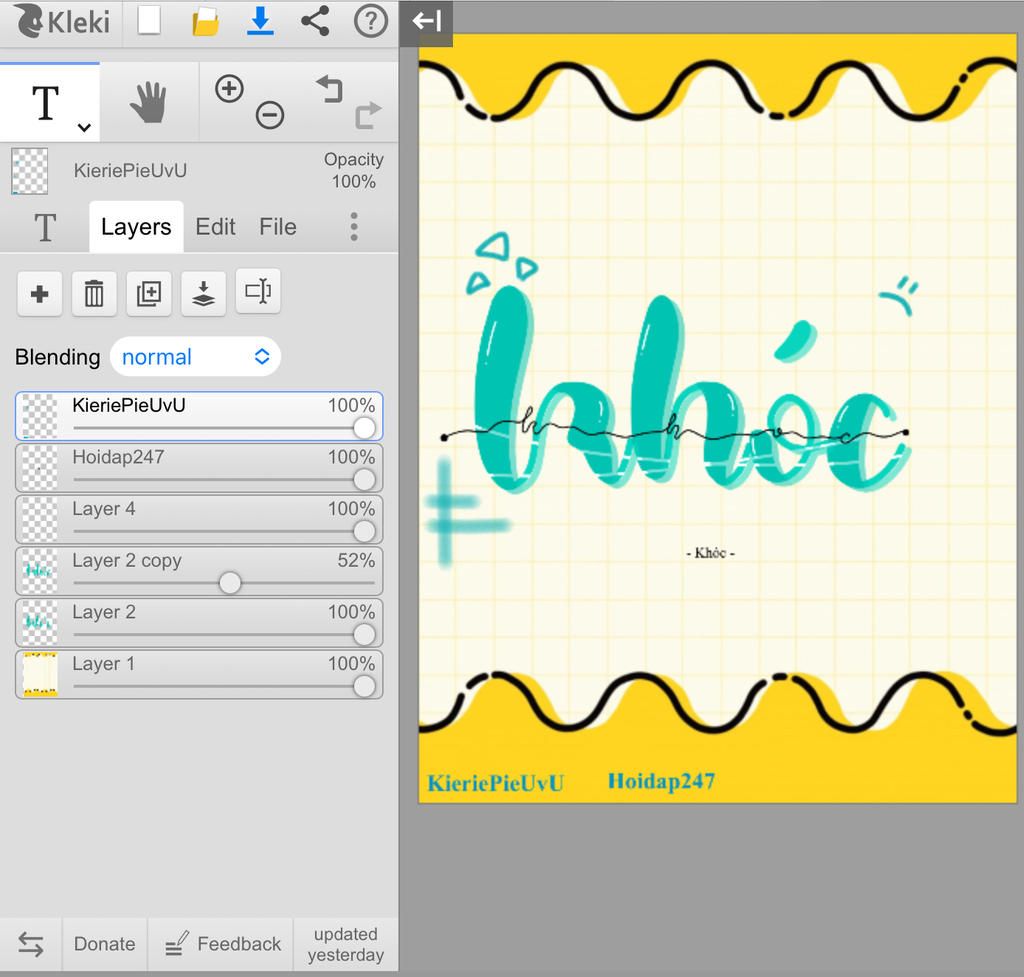The height and width of the screenshot is (977, 1024).
Task: Zoom in with the plus icon
Action: pos(229,88)
